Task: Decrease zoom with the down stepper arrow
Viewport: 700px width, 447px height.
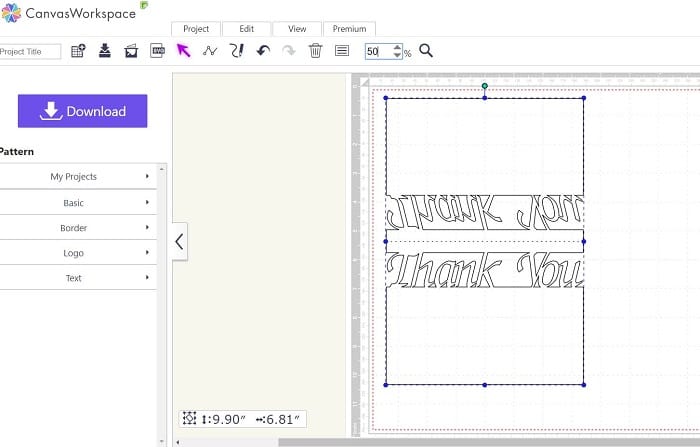Action: 397,55
